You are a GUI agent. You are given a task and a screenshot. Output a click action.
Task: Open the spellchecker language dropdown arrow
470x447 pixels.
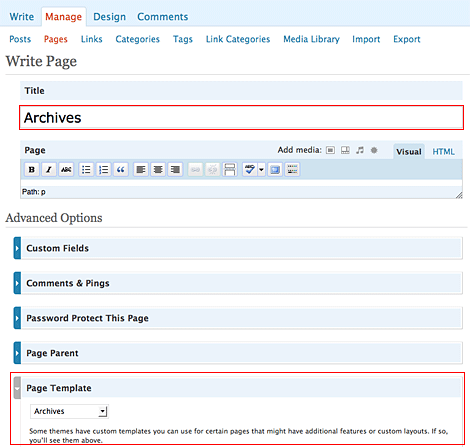click(x=261, y=170)
